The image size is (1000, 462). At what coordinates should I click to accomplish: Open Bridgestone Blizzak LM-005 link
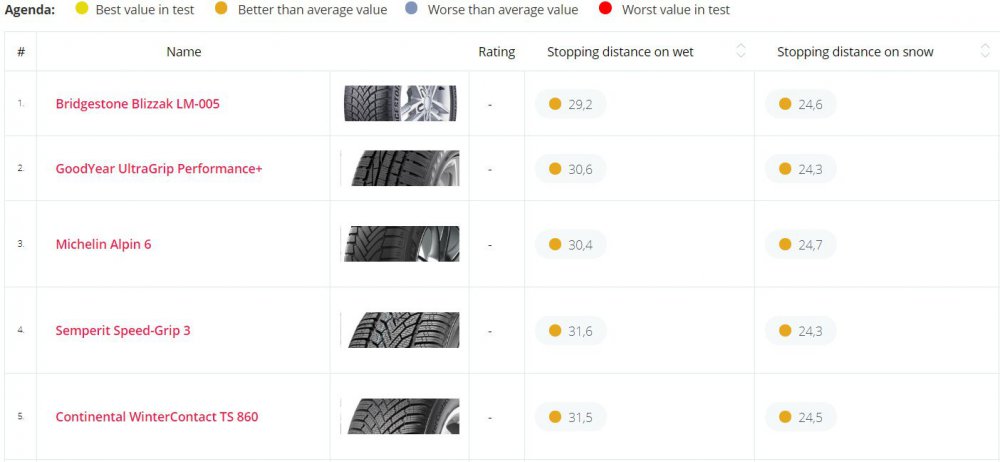137,104
